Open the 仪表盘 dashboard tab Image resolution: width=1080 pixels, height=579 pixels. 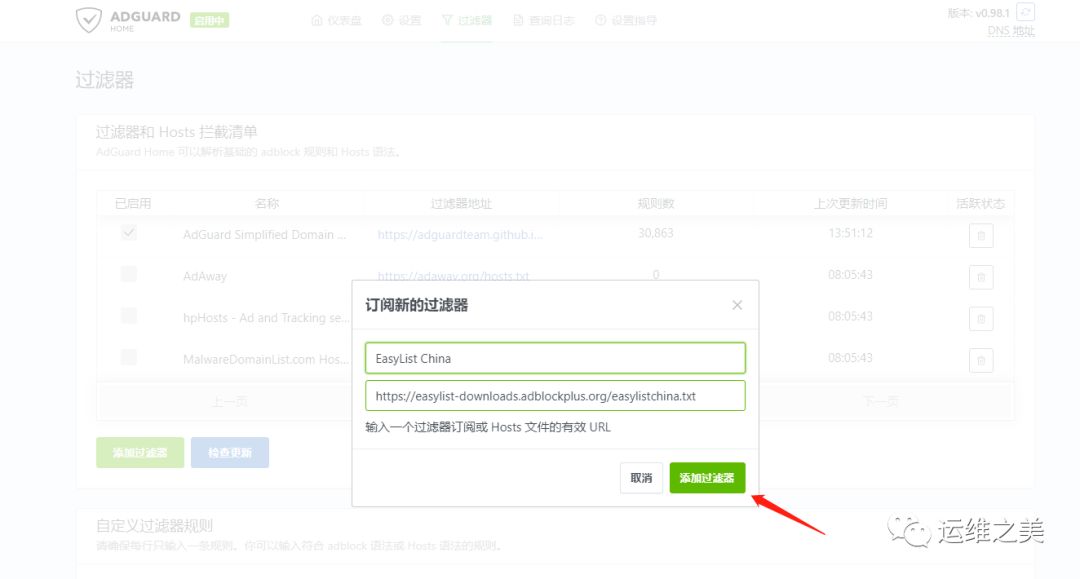[x=336, y=21]
